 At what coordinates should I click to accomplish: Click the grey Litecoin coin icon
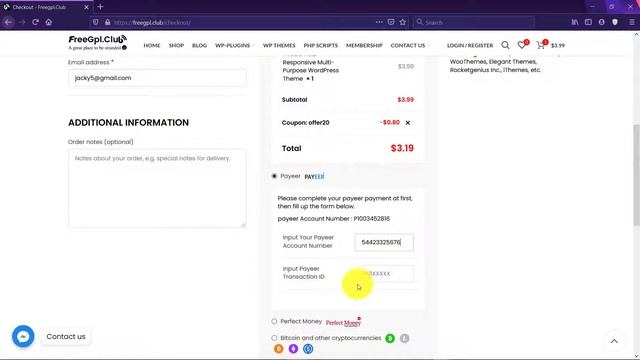click(404, 338)
